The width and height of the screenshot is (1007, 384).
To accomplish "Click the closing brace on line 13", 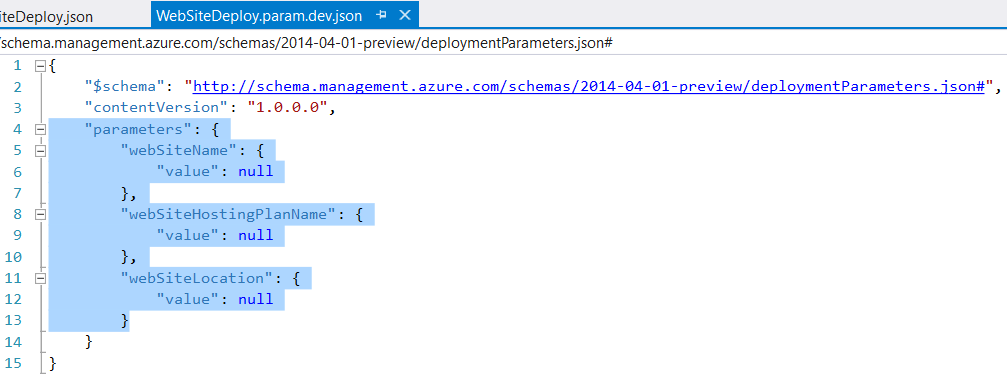I will click(x=125, y=320).
